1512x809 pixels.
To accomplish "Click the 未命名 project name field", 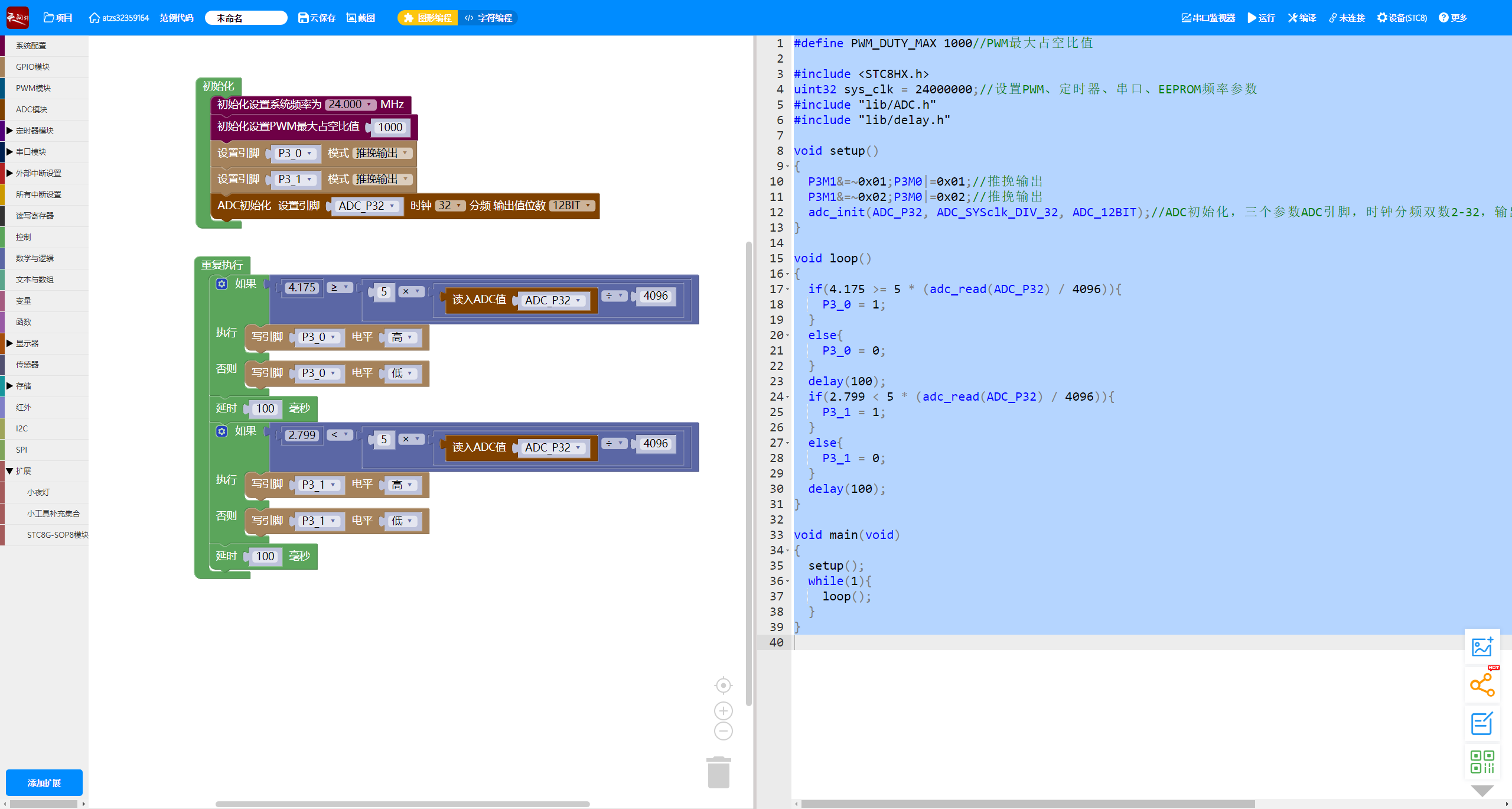I will point(246,18).
